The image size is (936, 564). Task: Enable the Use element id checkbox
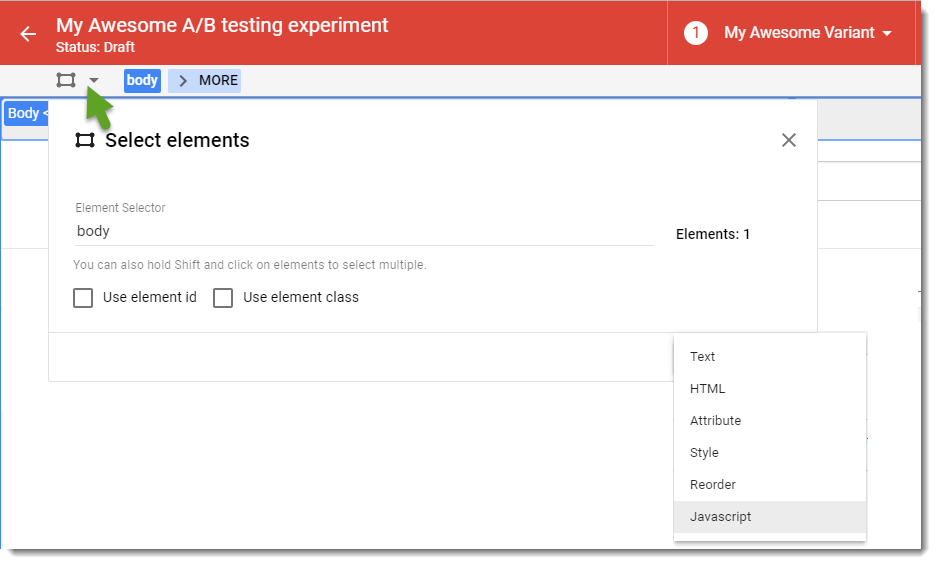click(84, 298)
